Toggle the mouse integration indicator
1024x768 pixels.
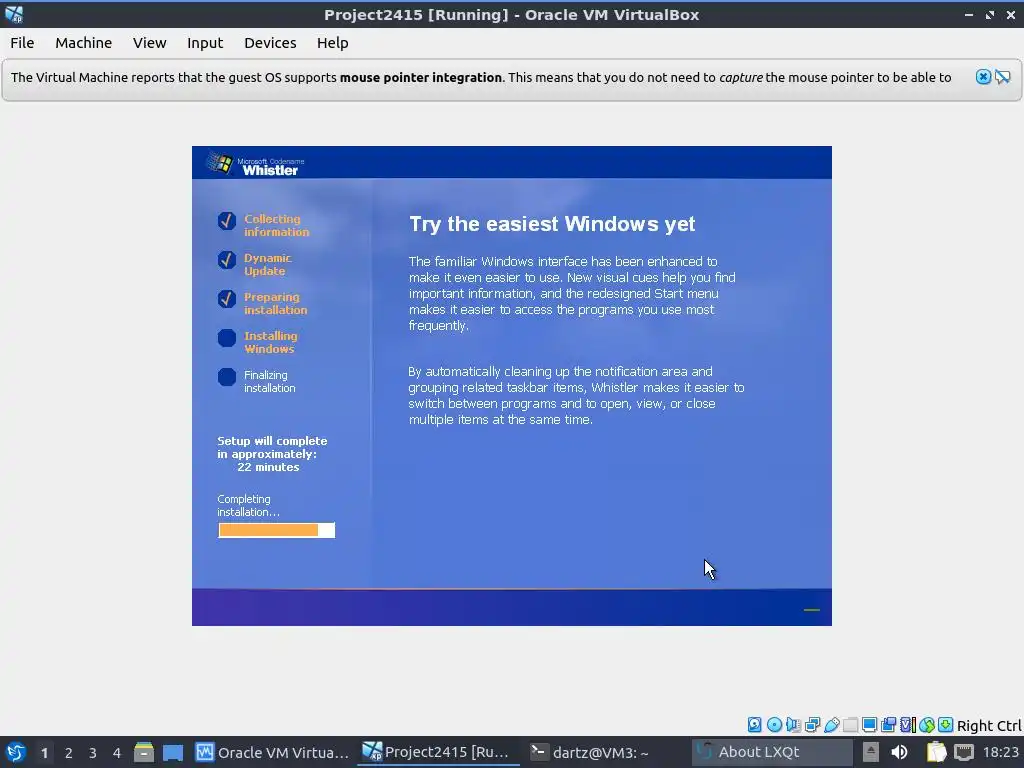(x=927, y=724)
